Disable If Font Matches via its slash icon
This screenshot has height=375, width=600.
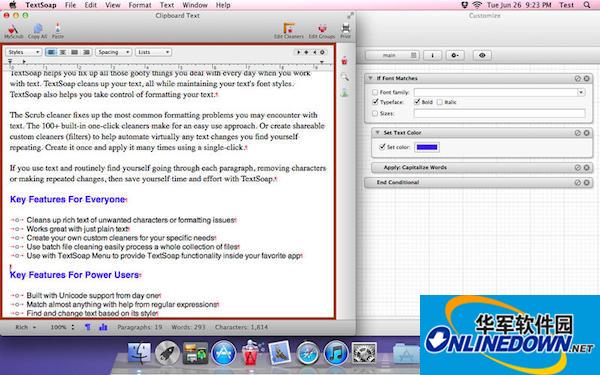pyautogui.click(x=577, y=78)
